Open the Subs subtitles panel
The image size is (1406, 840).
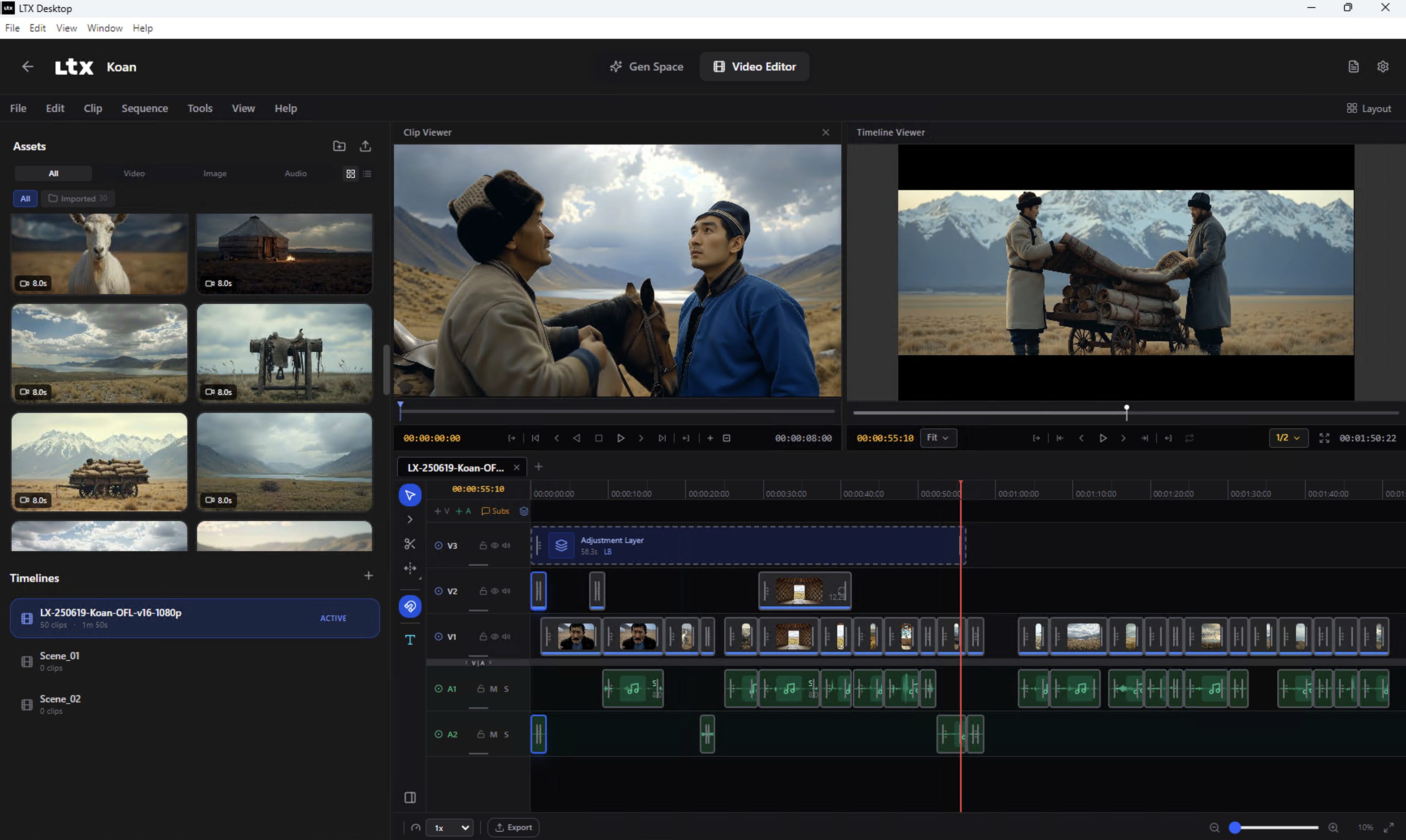[495, 511]
